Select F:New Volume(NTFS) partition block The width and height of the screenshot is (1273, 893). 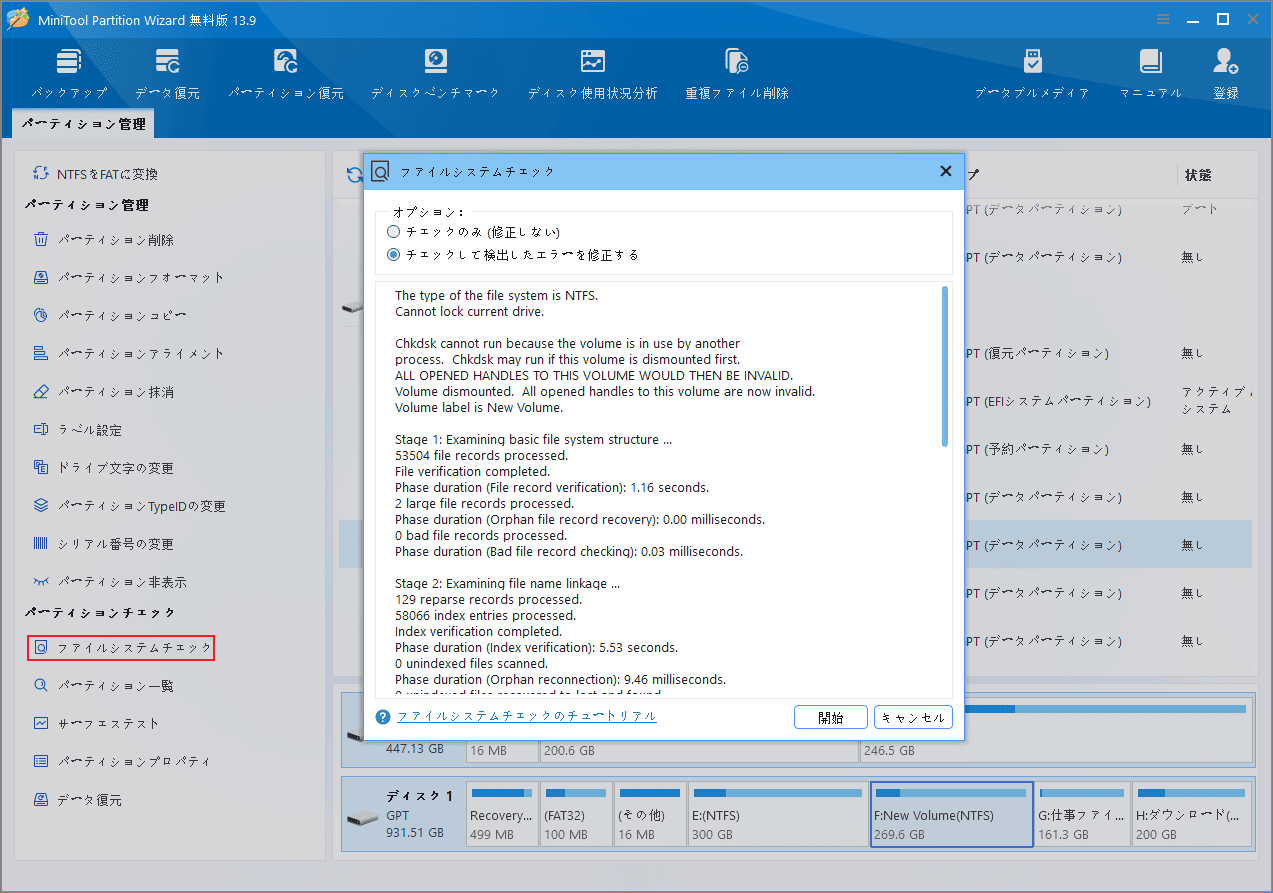pyautogui.click(x=951, y=816)
